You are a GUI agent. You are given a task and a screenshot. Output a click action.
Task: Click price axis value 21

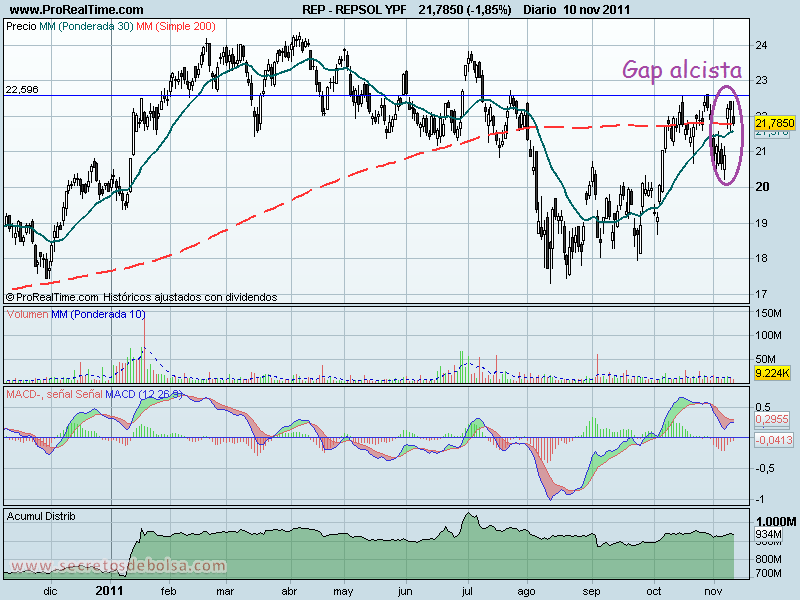click(761, 152)
